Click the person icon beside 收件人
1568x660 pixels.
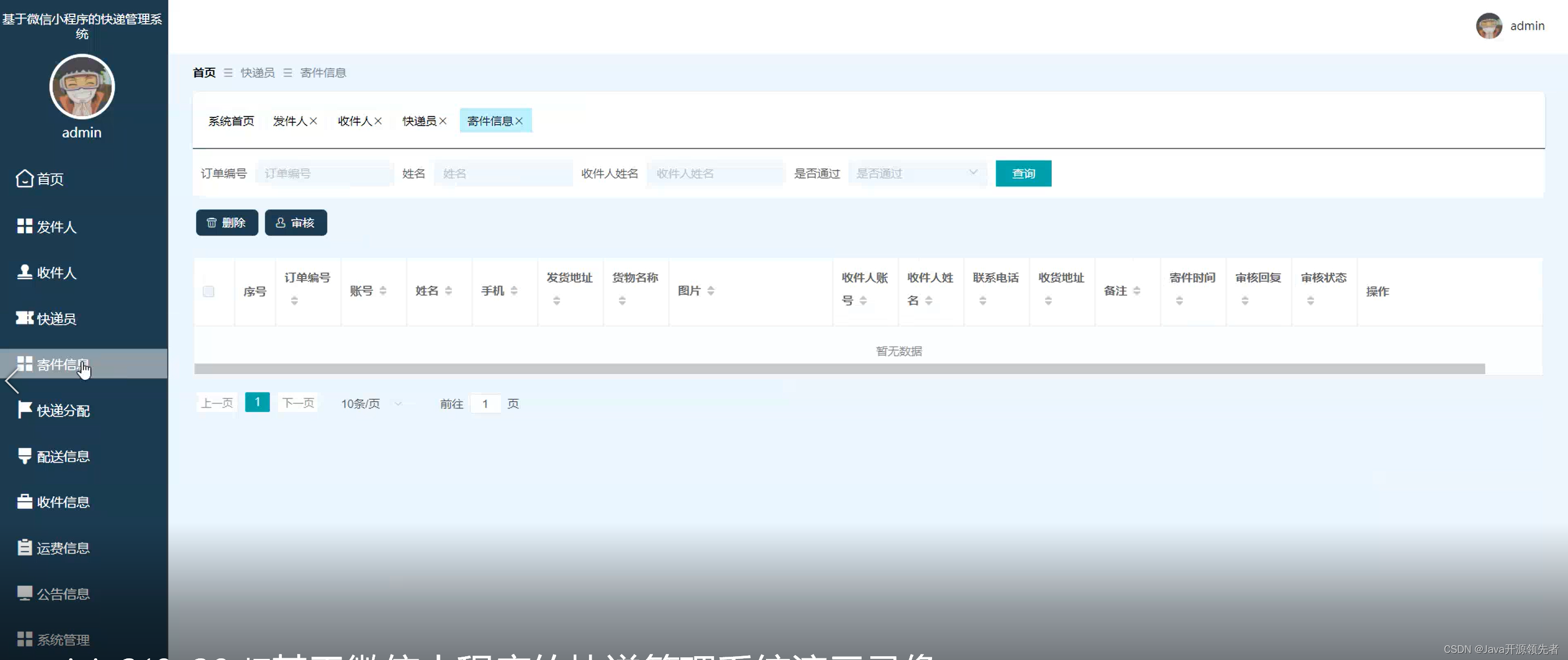pos(25,272)
